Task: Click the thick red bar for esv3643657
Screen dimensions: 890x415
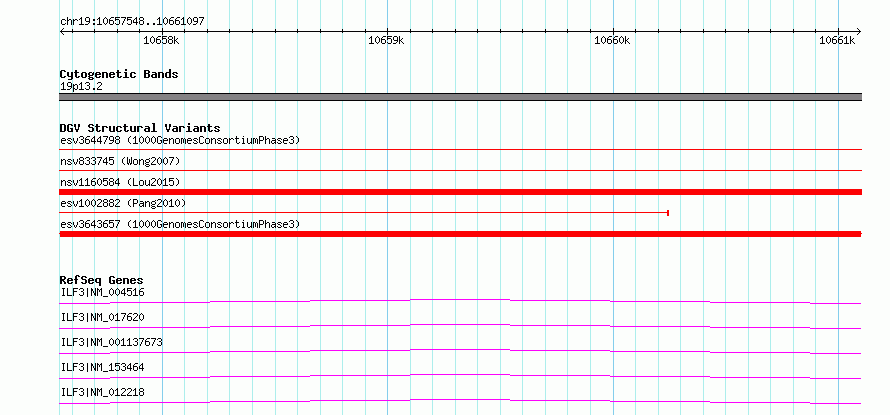Action: pyautogui.click(x=460, y=234)
